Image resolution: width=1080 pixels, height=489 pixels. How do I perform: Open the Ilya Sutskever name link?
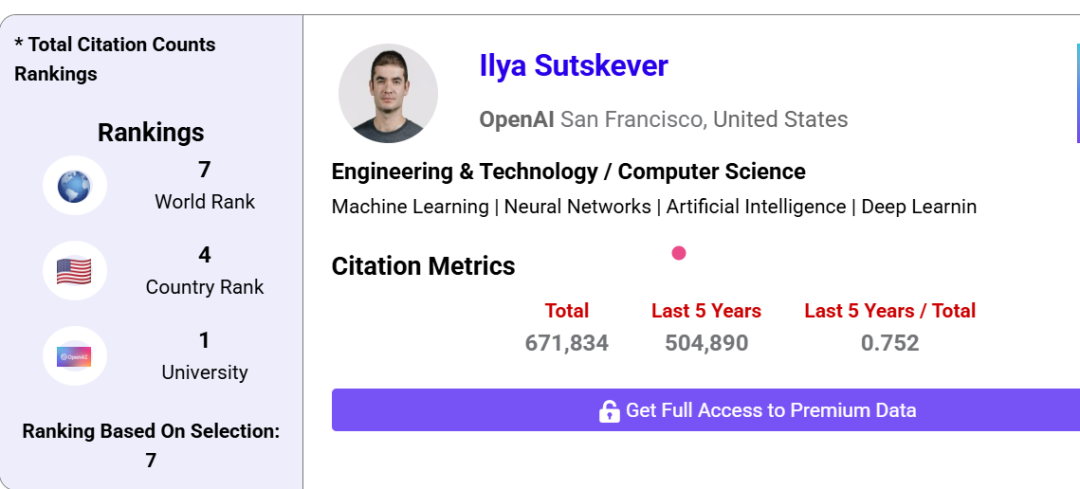click(573, 66)
